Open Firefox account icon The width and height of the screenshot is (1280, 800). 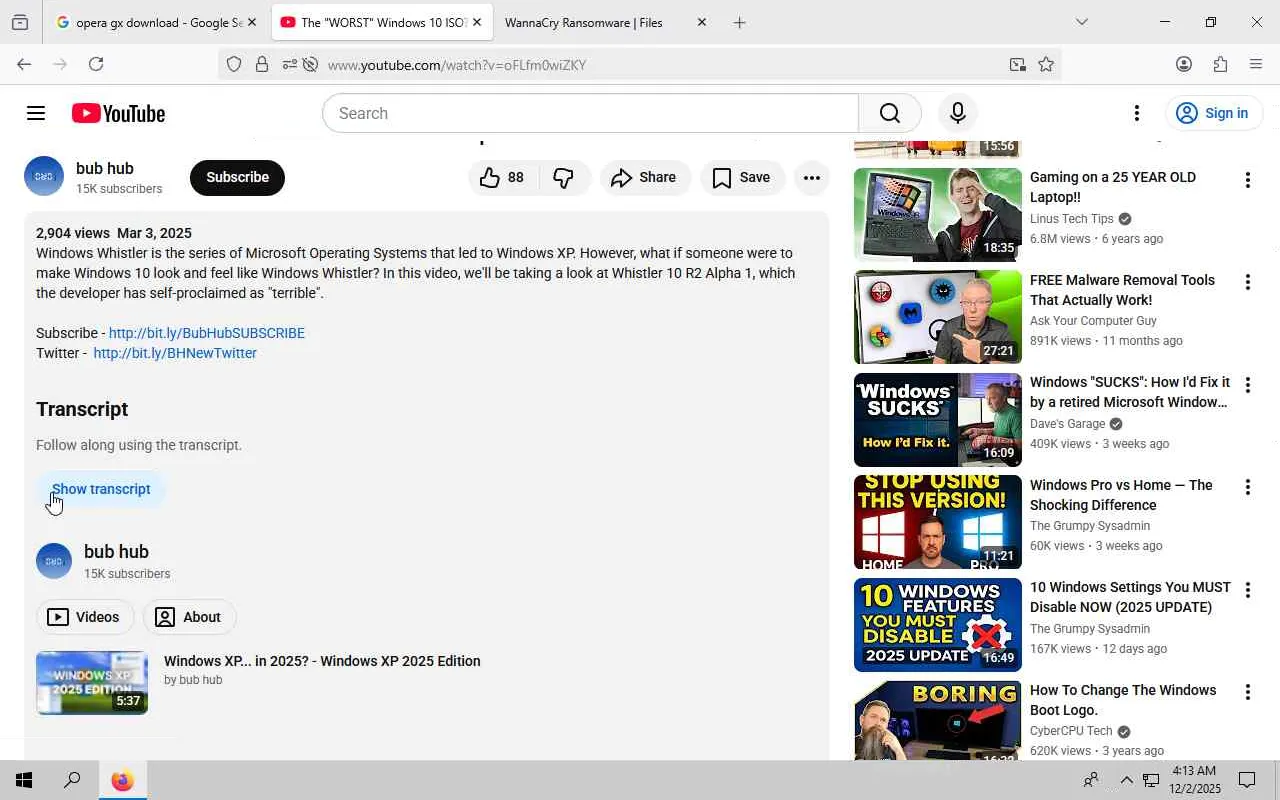(1184, 64)
